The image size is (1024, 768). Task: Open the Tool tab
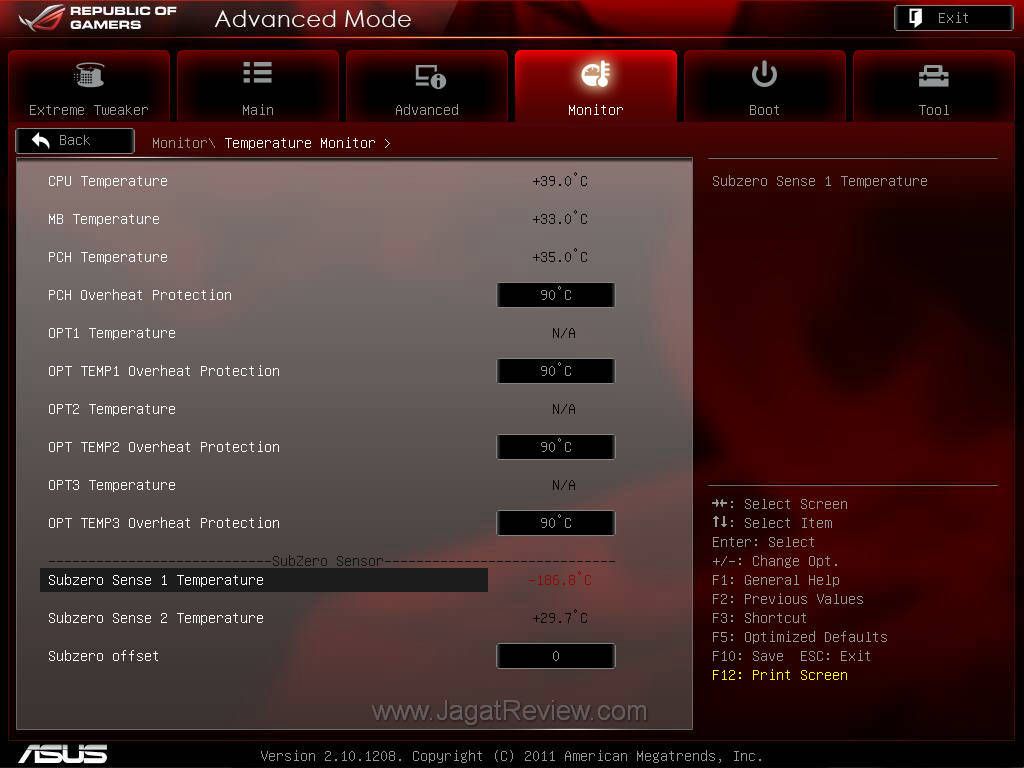pos(934,86)
